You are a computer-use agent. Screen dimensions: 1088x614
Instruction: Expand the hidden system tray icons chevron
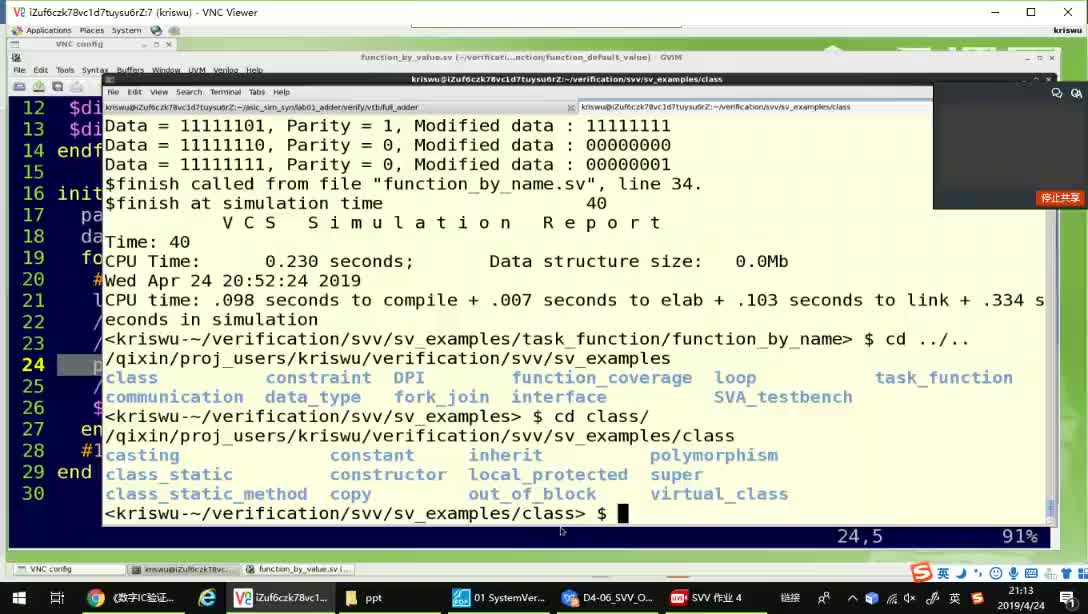[852, 597]
